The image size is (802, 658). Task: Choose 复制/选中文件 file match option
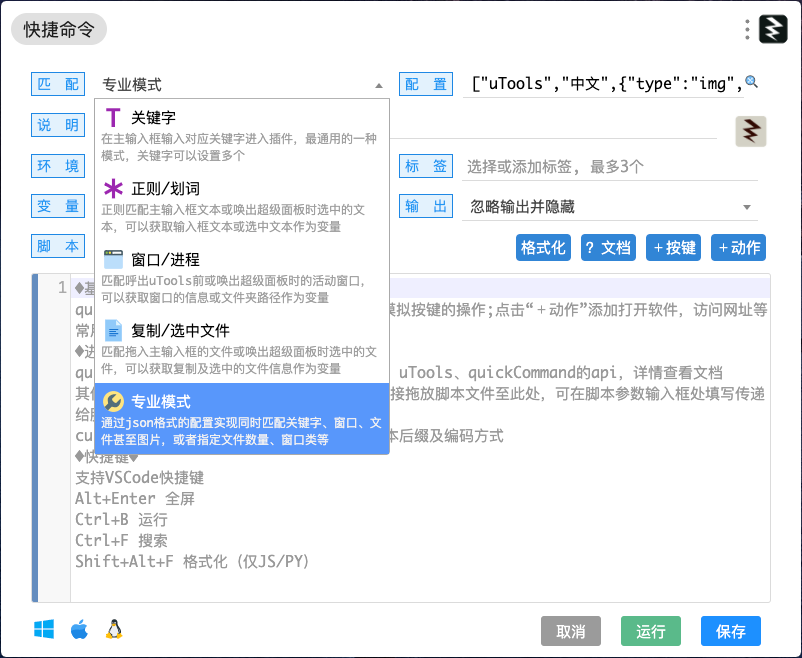(x=242, y=348)
